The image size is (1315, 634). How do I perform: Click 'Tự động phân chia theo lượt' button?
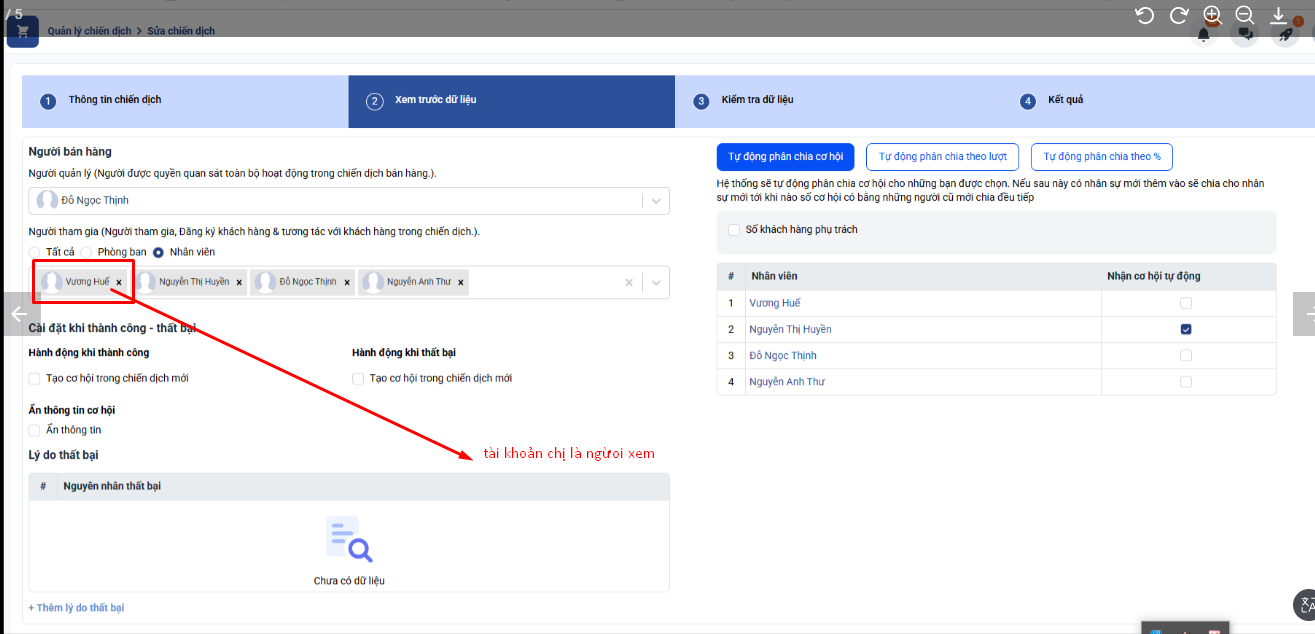942,157
